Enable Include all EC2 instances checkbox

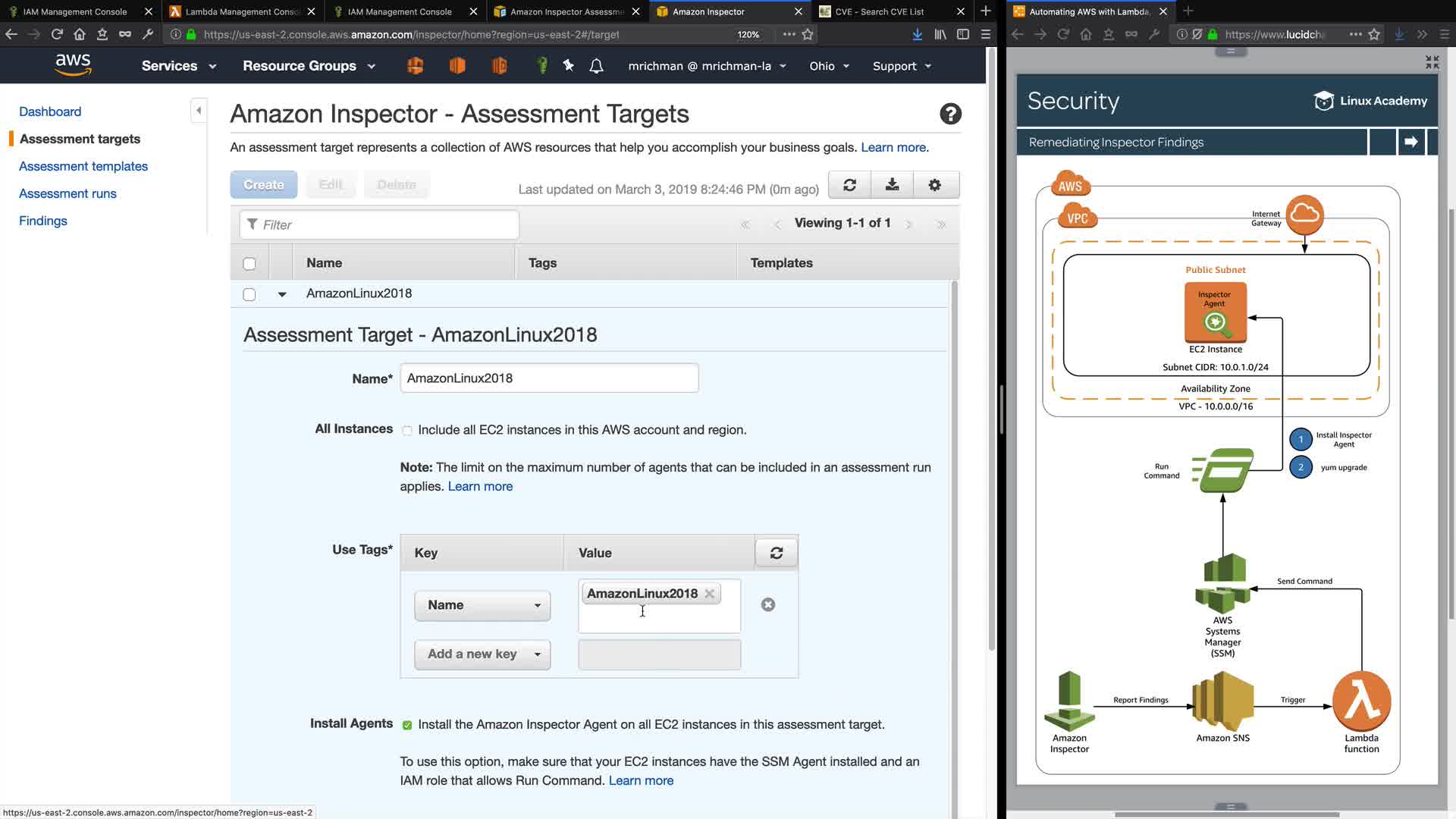coord(407,431)
